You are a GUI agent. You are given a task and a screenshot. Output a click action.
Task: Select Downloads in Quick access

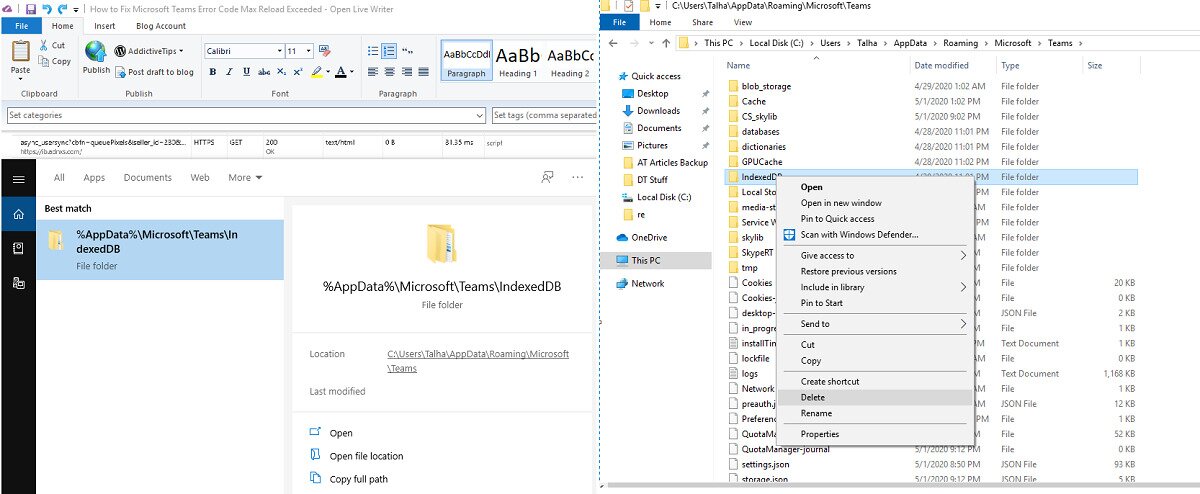pos(658,111)
